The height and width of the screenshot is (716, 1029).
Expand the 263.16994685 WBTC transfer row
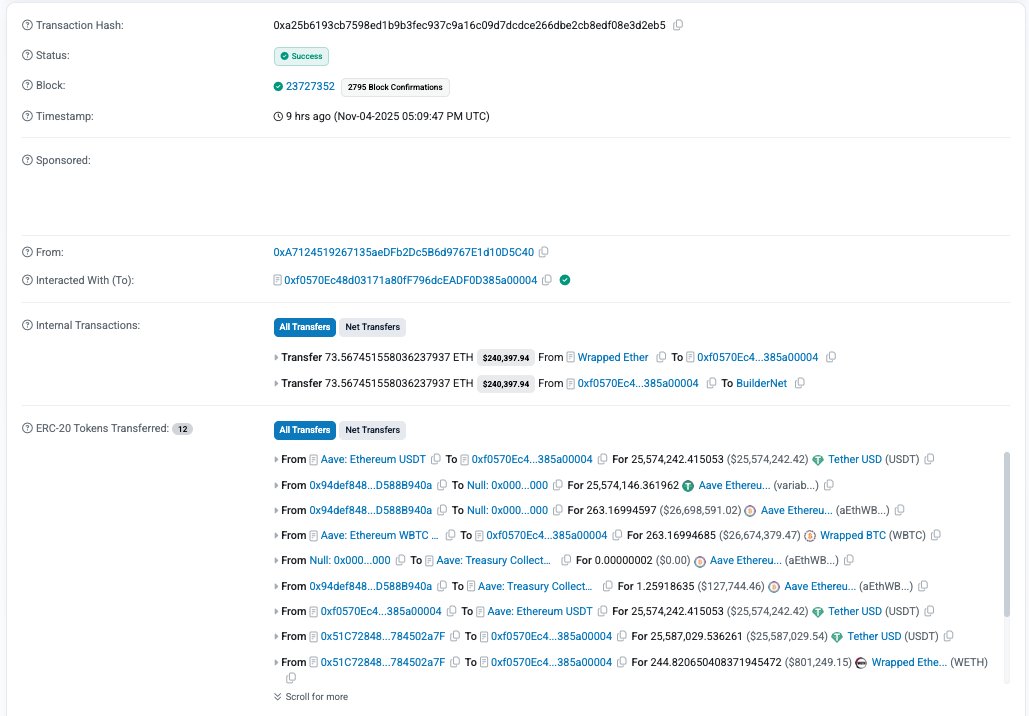[276, 536]
